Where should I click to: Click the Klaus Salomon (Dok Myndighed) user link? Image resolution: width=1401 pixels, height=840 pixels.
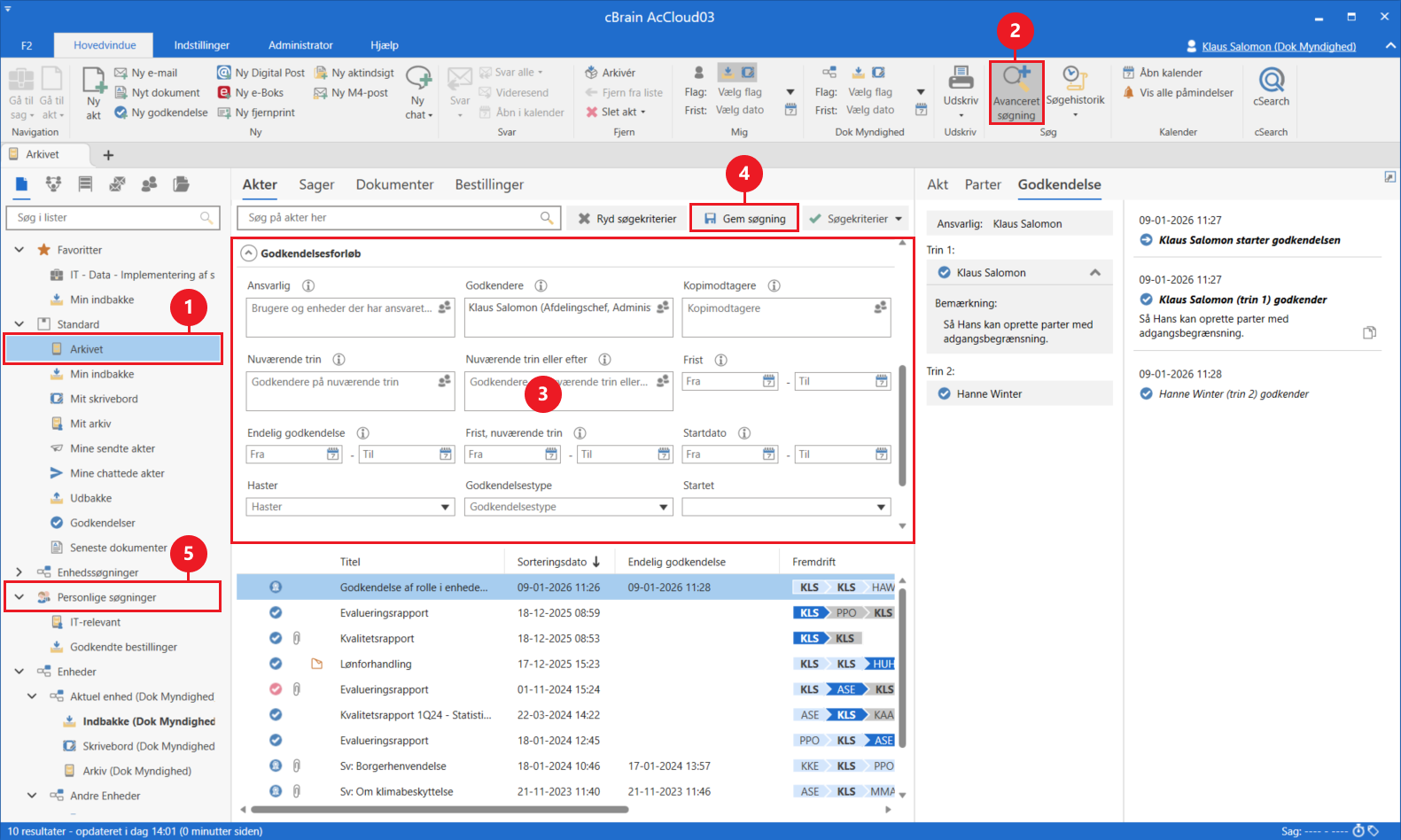pyautogui.click(x=1279, y=46)
